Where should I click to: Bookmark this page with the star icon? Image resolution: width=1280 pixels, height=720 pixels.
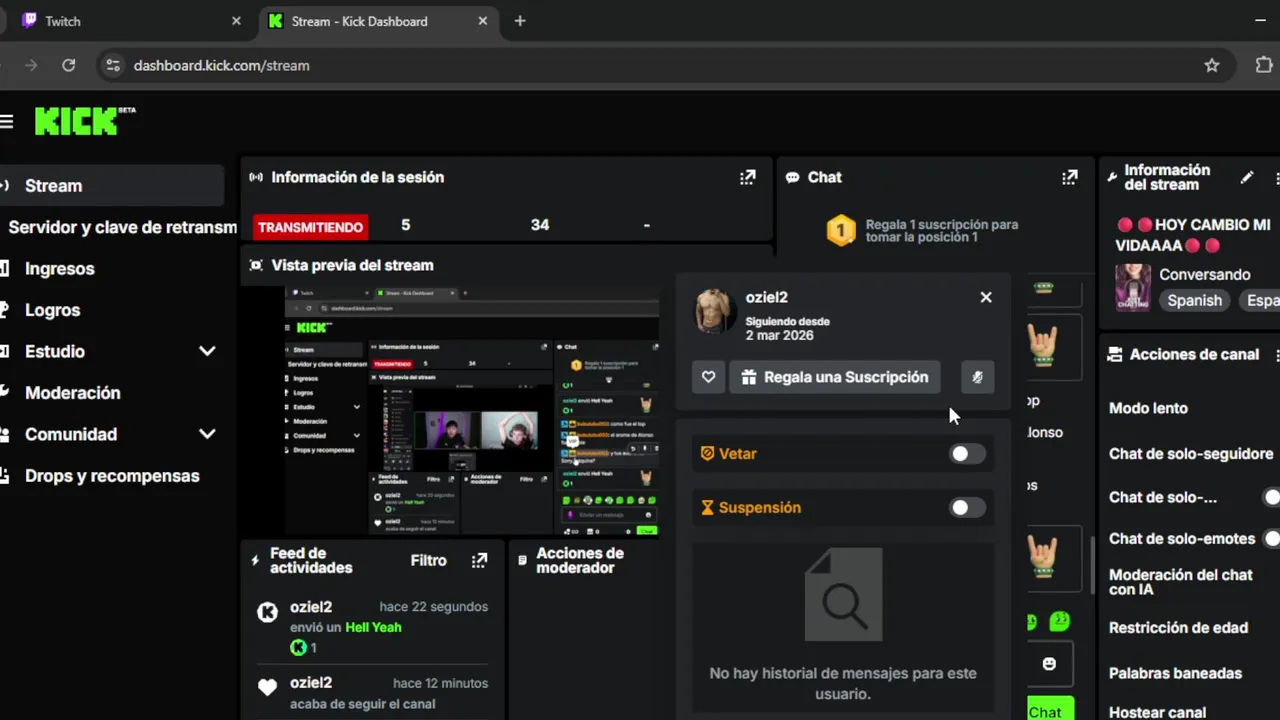[1212, 65]
